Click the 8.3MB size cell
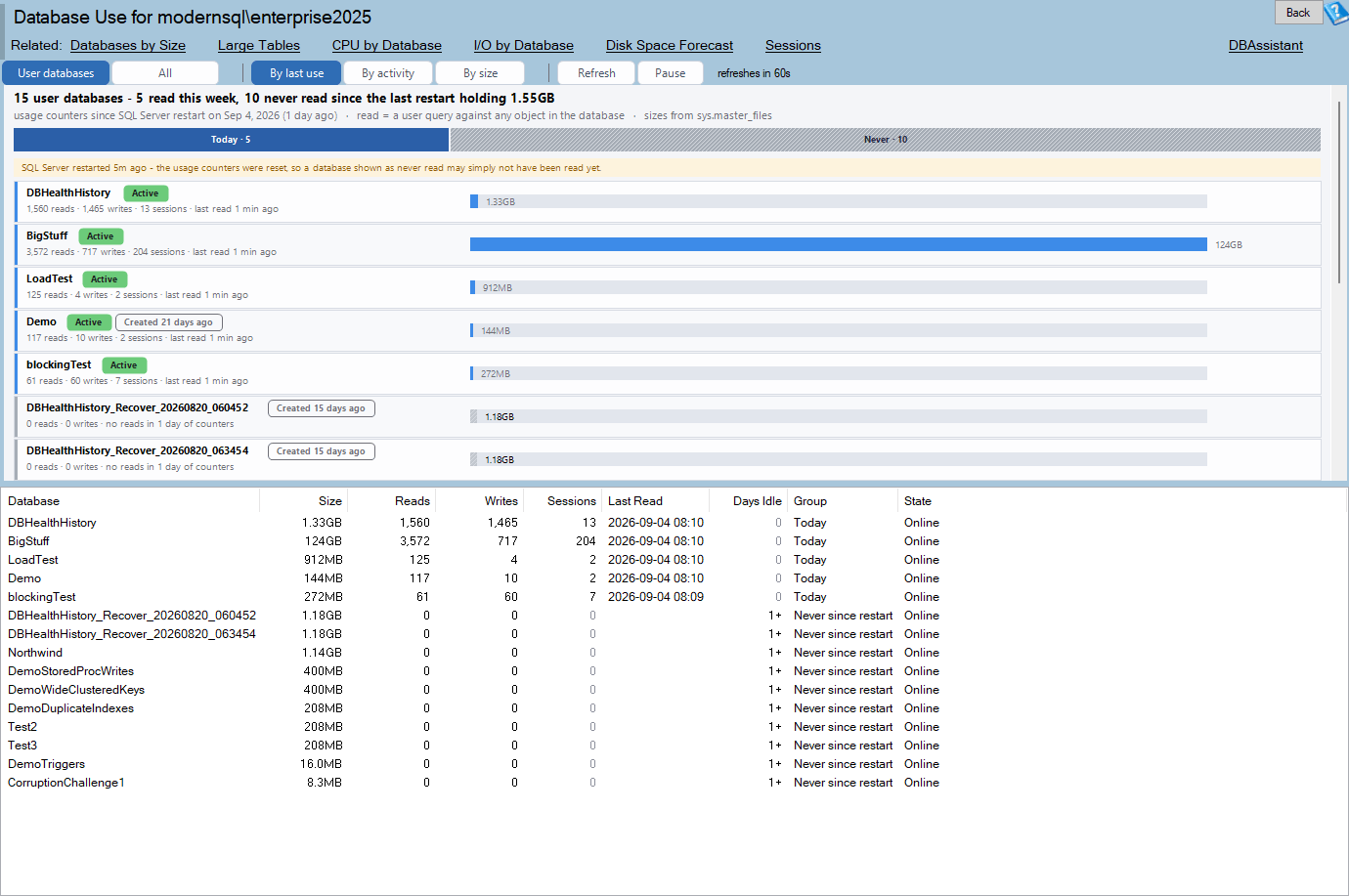This screenshot has height=896, width=1349. pyautogui.click(x=325, y=783)
